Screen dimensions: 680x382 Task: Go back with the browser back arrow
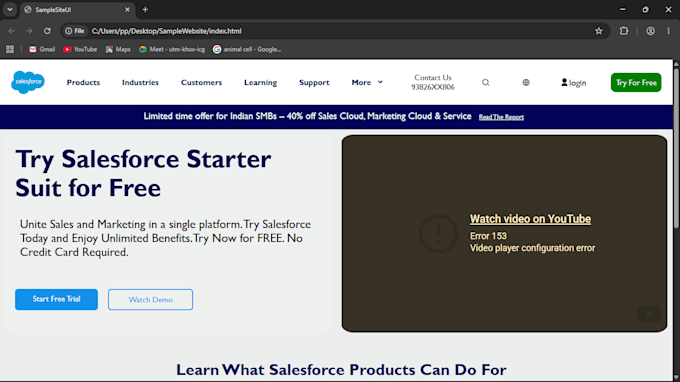click(x=11, y=31)
